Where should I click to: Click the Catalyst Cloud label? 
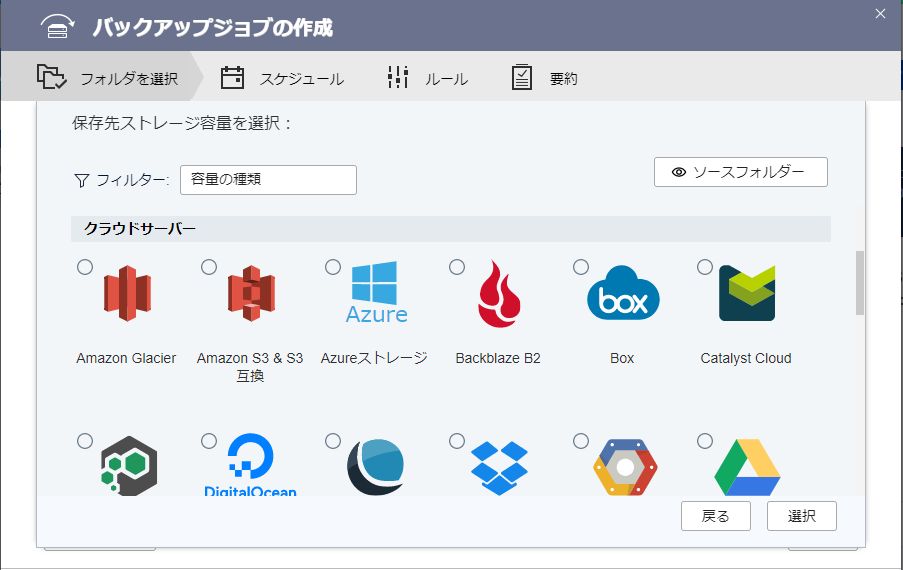pos(746,358)
